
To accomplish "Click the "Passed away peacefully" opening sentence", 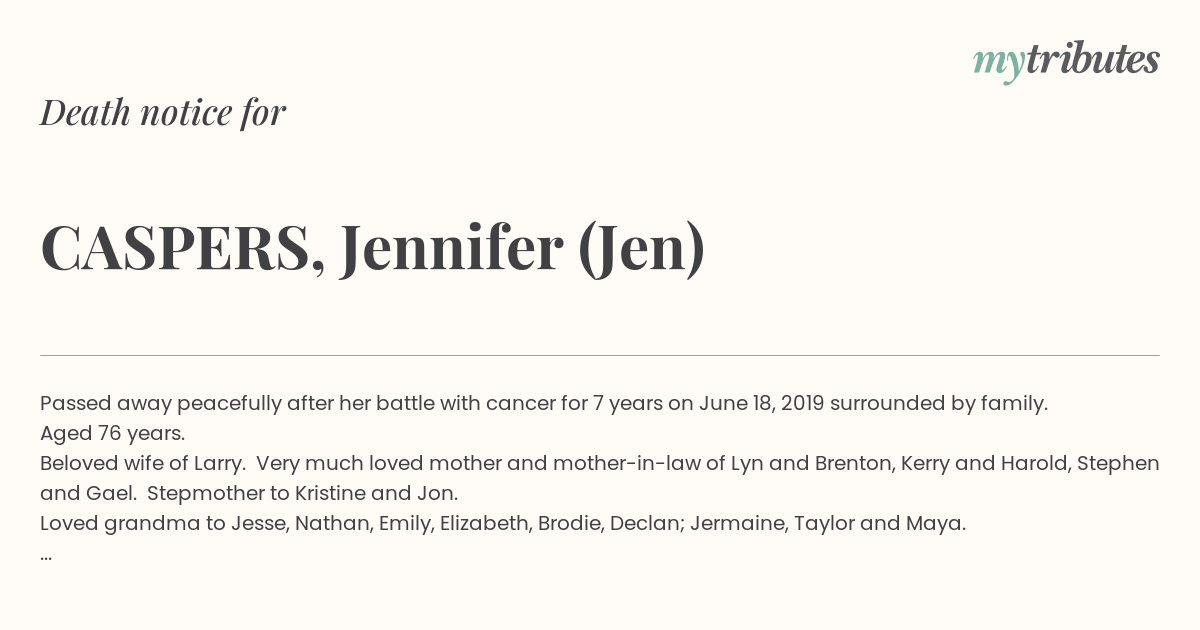I will click(x=544, y=404).
